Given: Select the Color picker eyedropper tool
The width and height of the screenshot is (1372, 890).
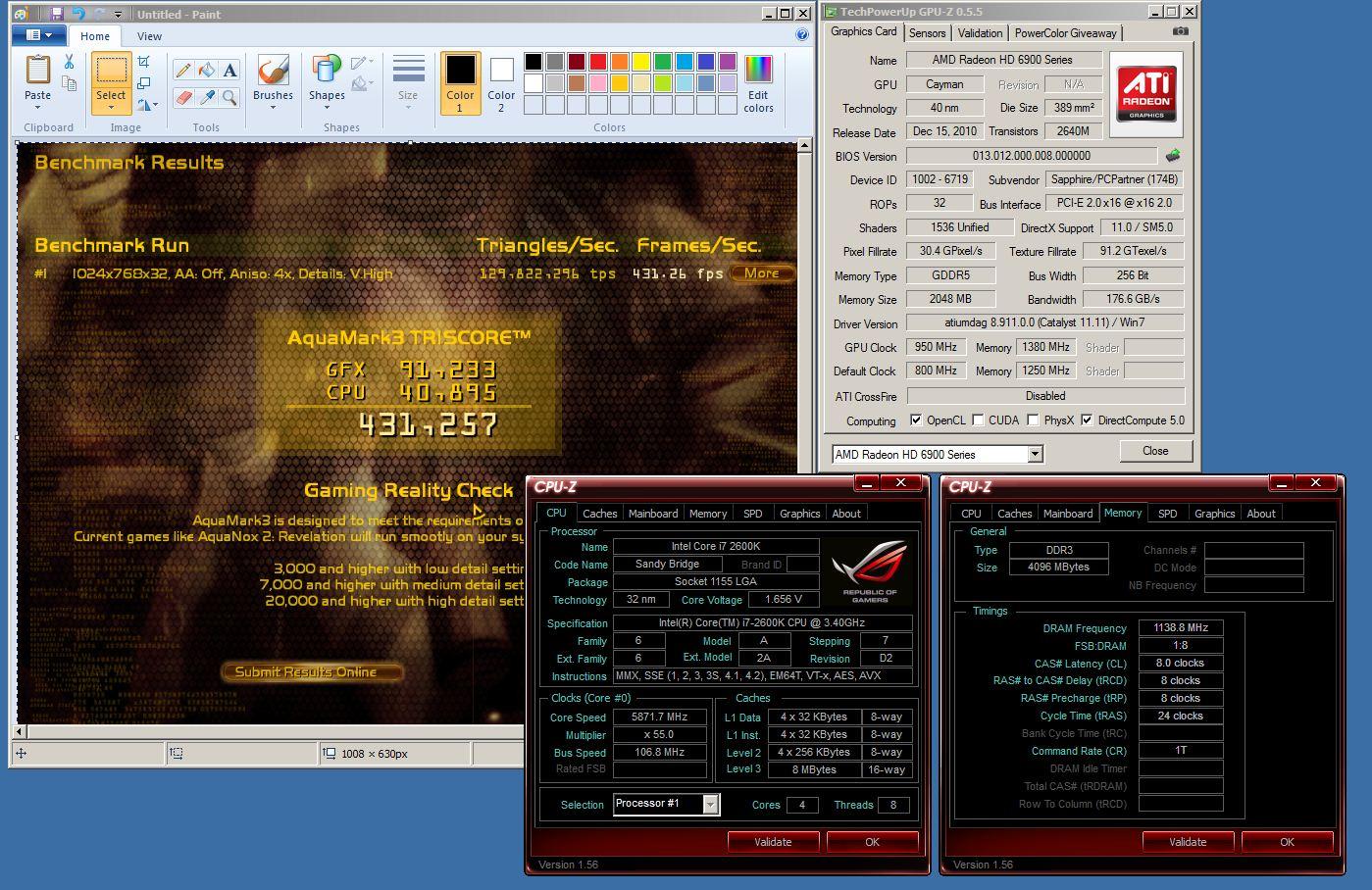Looking at the screenshot, I should [x=206, y=97].
